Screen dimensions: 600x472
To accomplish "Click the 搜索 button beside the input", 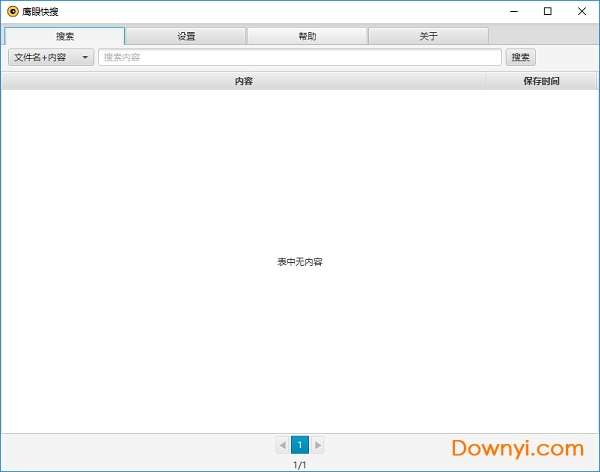I will tap(520, 57).
